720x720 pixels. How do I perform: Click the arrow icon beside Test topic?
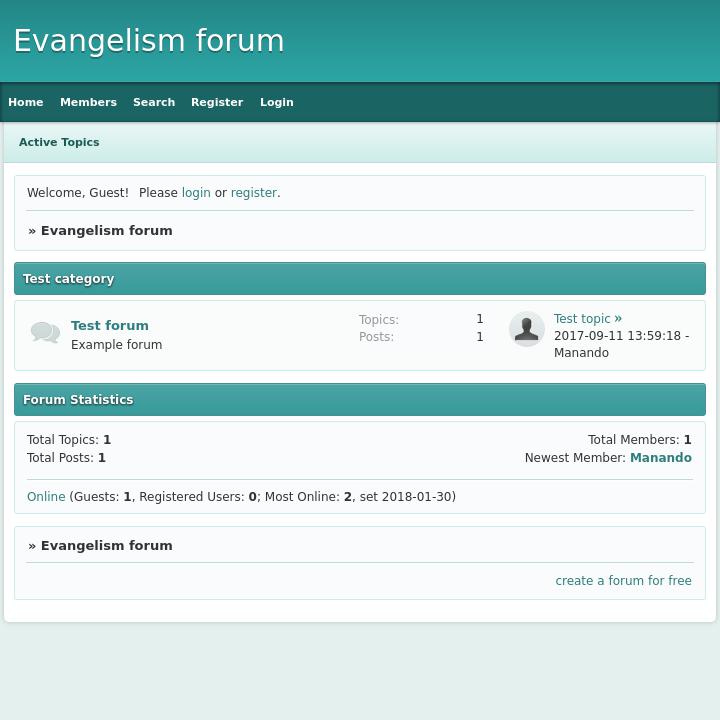click(618, 318)
